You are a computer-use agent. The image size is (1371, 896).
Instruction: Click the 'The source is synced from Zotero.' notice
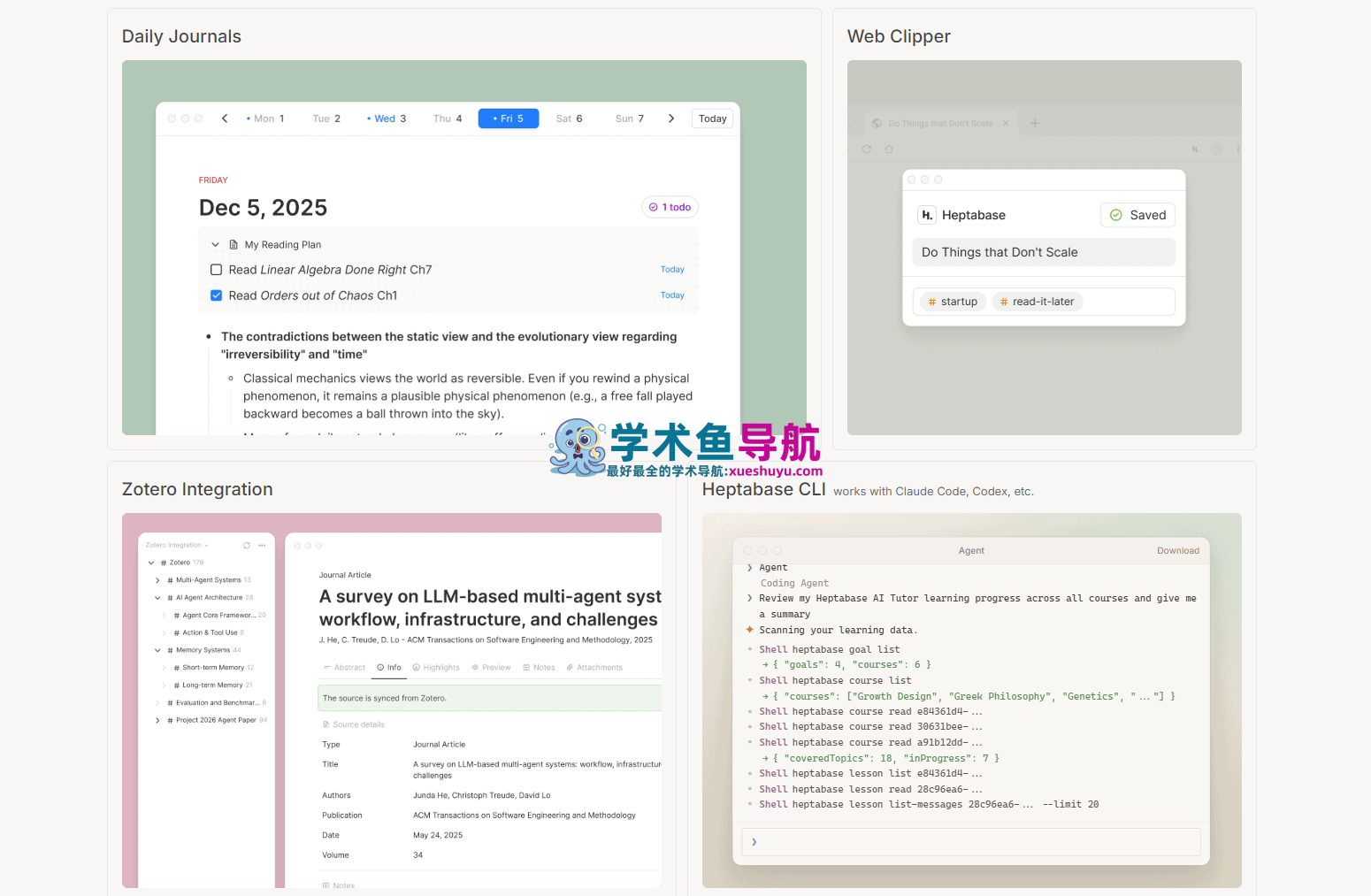click(490, 698)
